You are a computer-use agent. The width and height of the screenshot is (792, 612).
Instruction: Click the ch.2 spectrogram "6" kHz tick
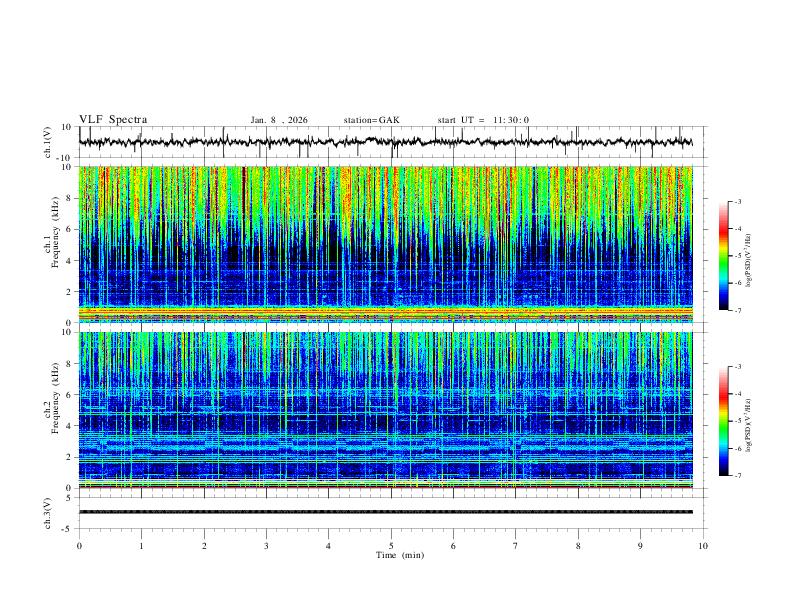click(x=69, y=395)
